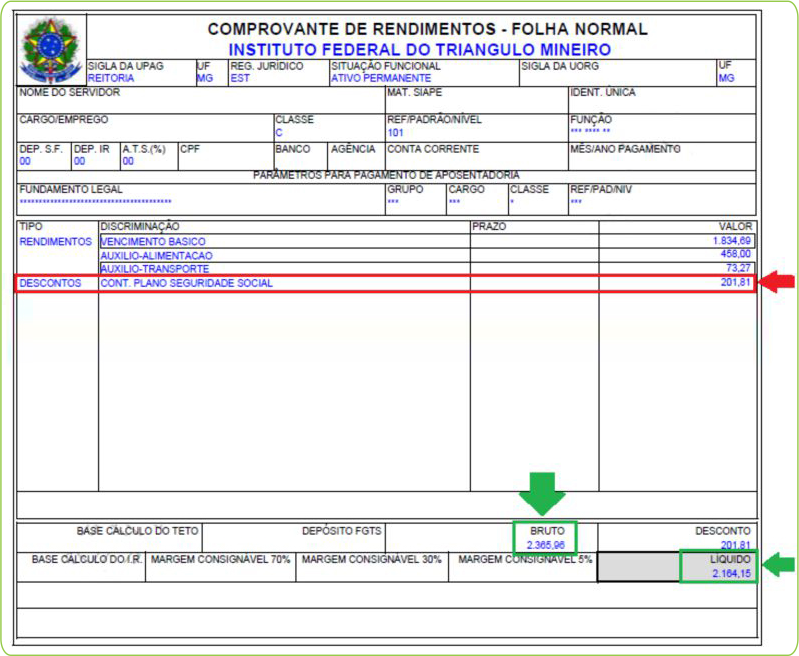This screenshot has width=799, height=656.
Task: Select the gross amount '2.365,96'
Action: click(x=546, y=545)
